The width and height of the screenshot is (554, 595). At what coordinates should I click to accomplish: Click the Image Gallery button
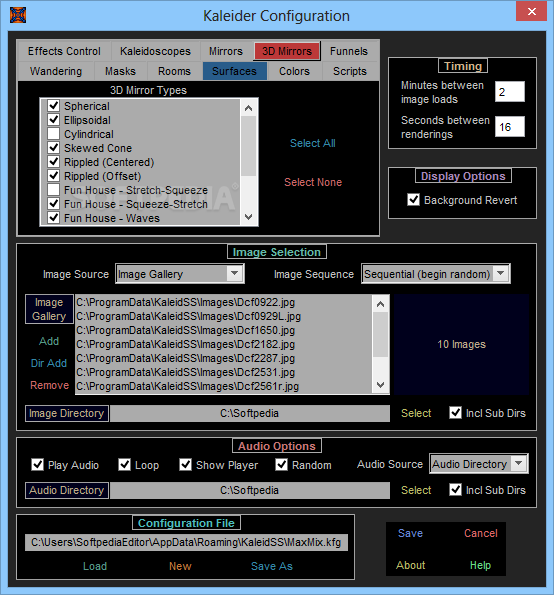click(x=49, y=309)
